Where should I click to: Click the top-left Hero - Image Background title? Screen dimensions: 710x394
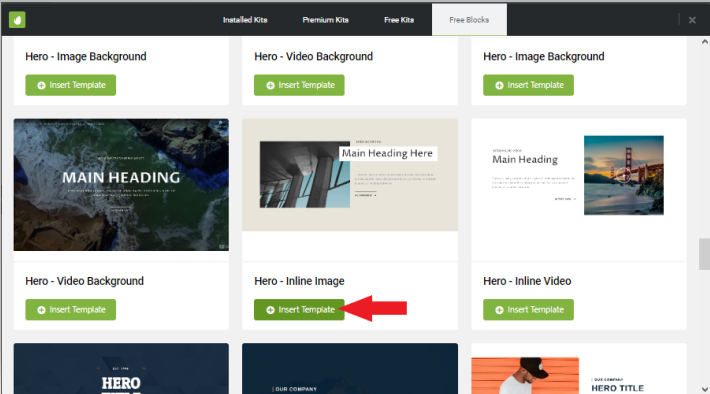[86, 57]
